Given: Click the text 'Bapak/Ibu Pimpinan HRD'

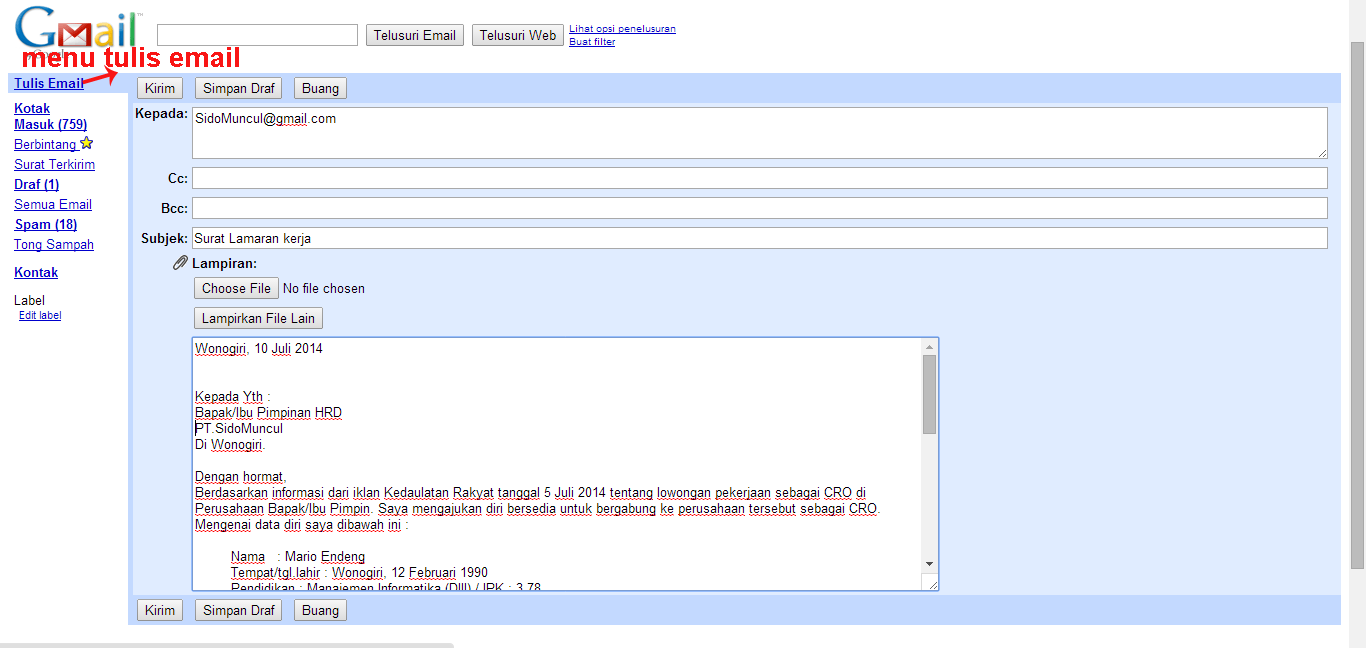Looking at the screenshot, I should (x=269, y=413).
